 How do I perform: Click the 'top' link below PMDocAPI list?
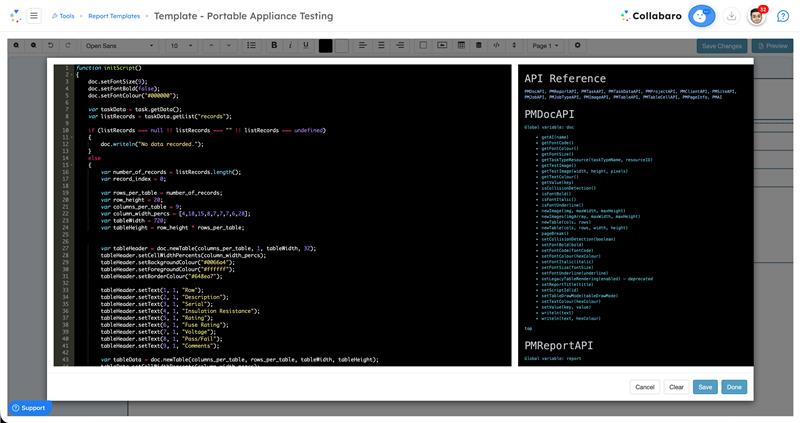528,328
